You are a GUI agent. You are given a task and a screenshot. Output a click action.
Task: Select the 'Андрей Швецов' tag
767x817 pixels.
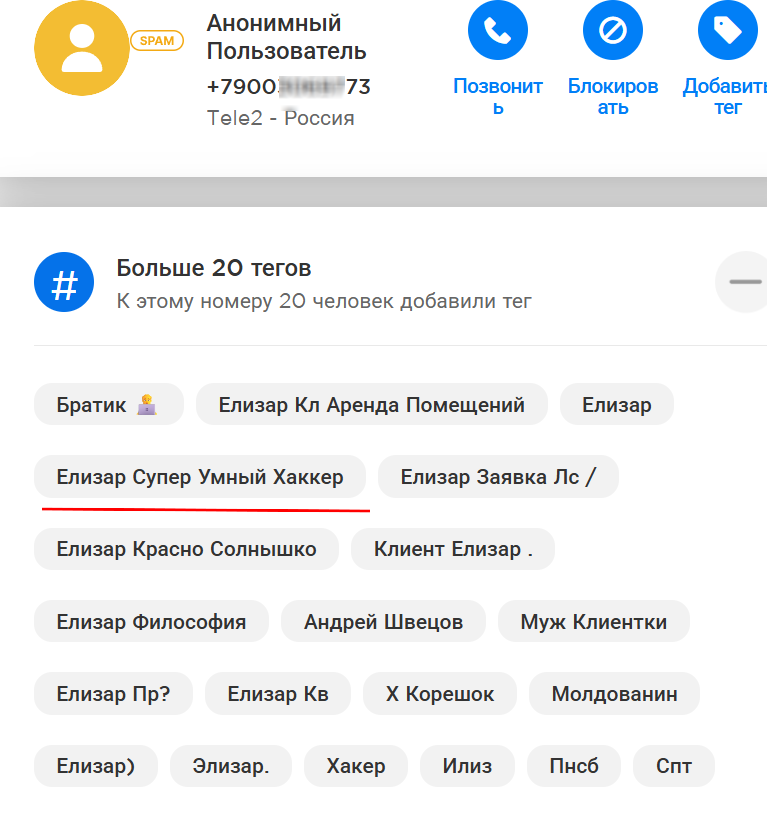(x=383, y=622)
